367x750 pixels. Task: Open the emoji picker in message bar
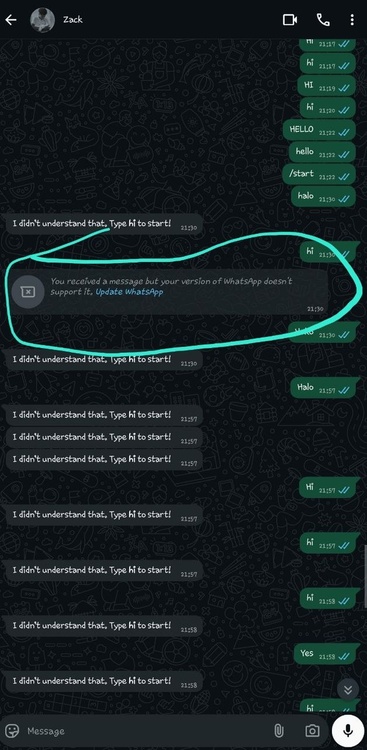coord(13,730)
